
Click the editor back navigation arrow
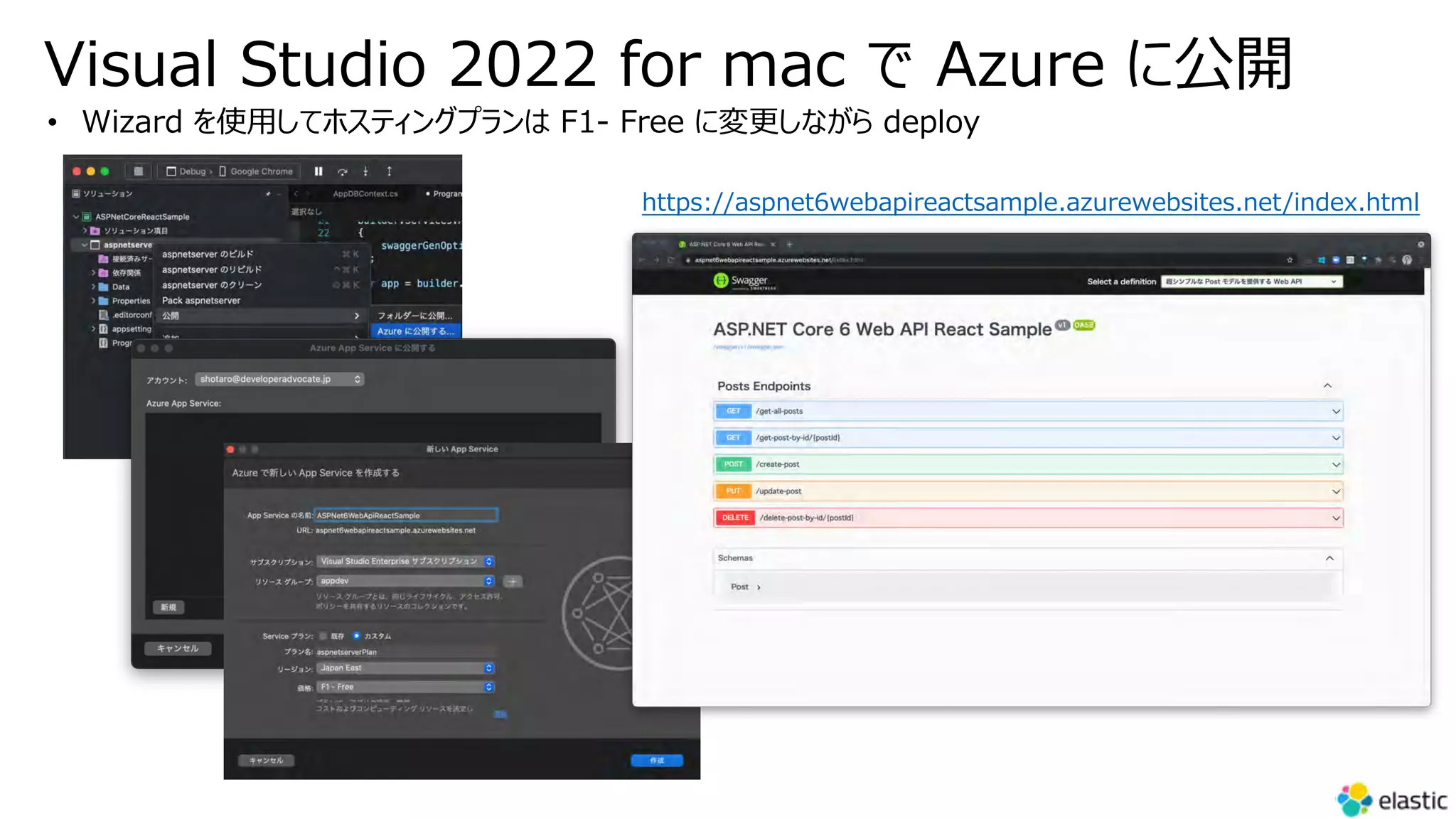[x=296, y=193]
